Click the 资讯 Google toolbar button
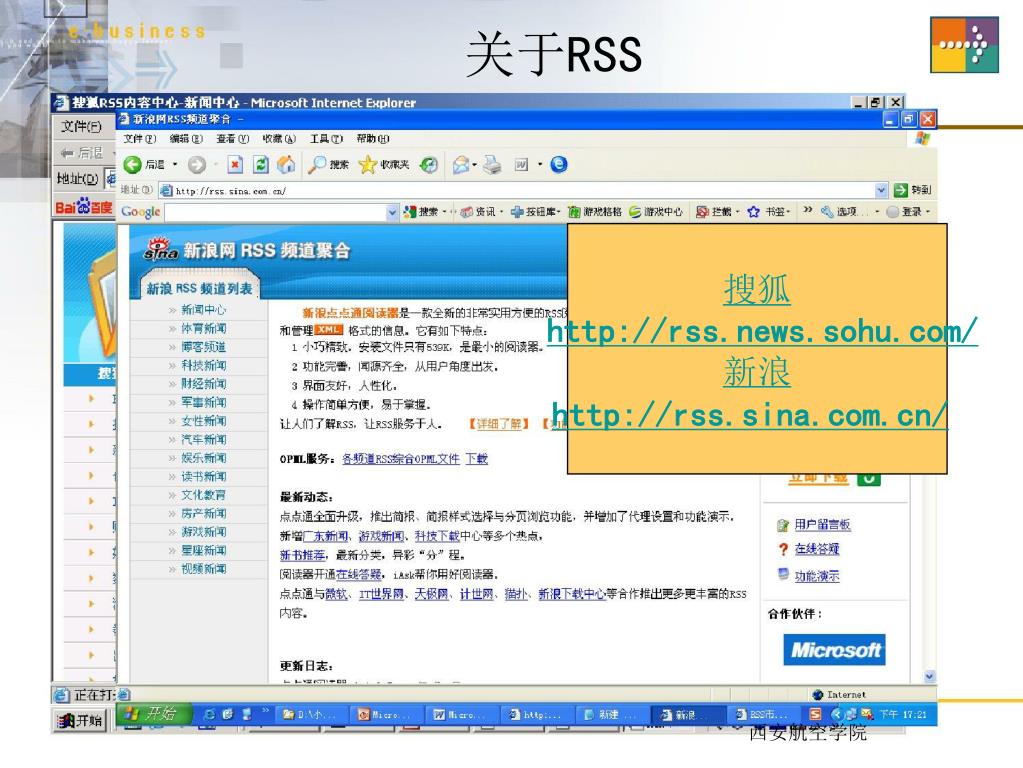This screenshot has width=1023, height=768. [x=478, y=211]
